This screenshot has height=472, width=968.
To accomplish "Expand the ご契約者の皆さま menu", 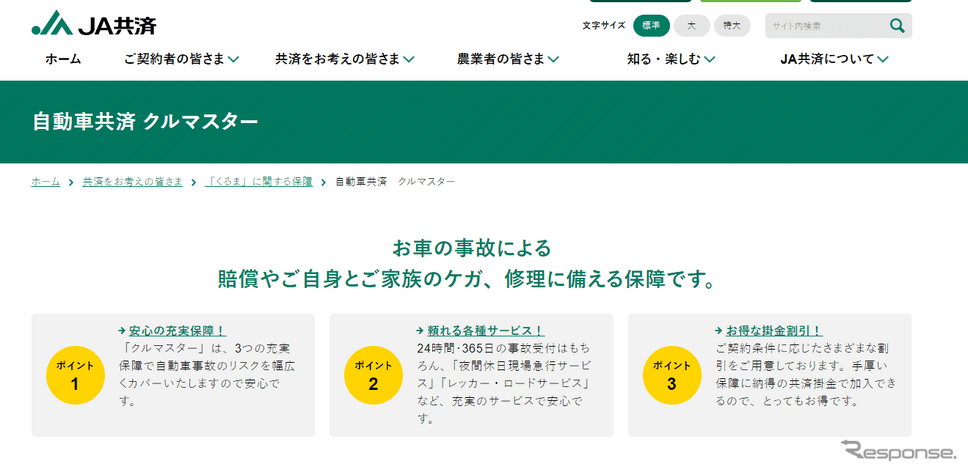I will pos(181,59).
